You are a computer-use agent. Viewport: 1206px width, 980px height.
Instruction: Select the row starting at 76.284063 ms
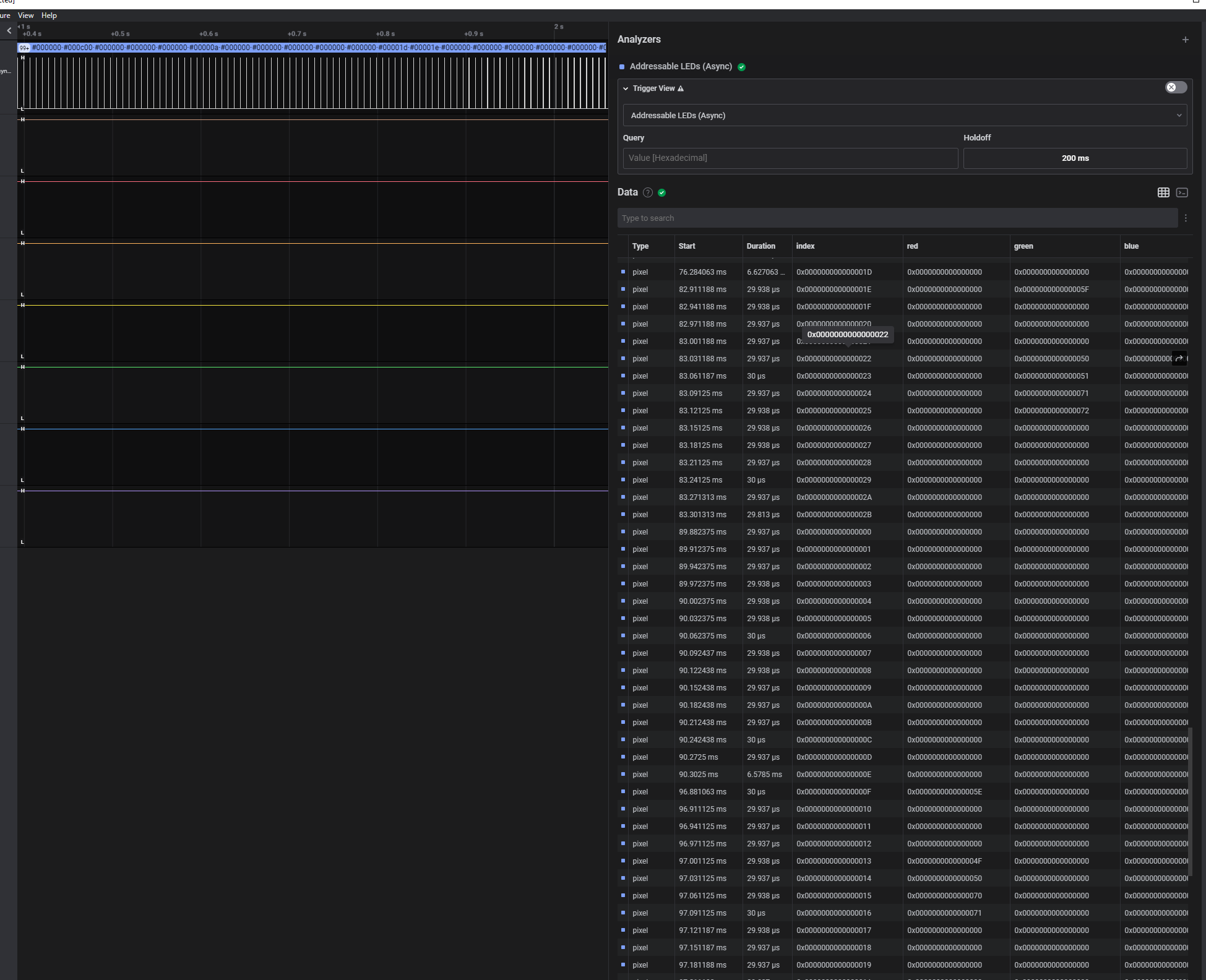(x=903, y=272)
